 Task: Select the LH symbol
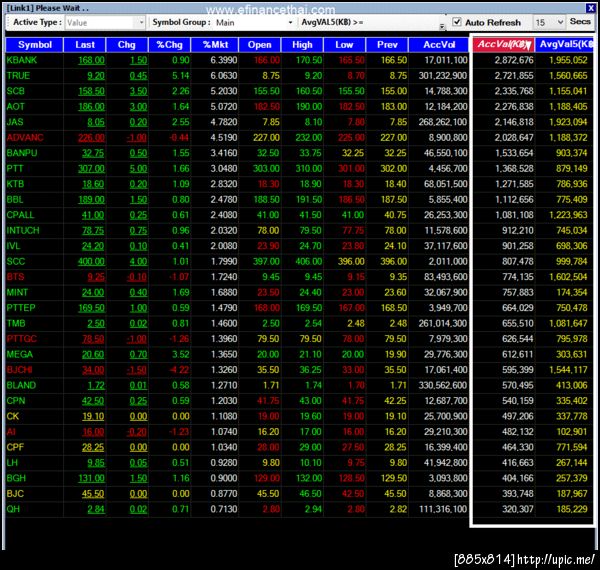click(x=12, y=463)
